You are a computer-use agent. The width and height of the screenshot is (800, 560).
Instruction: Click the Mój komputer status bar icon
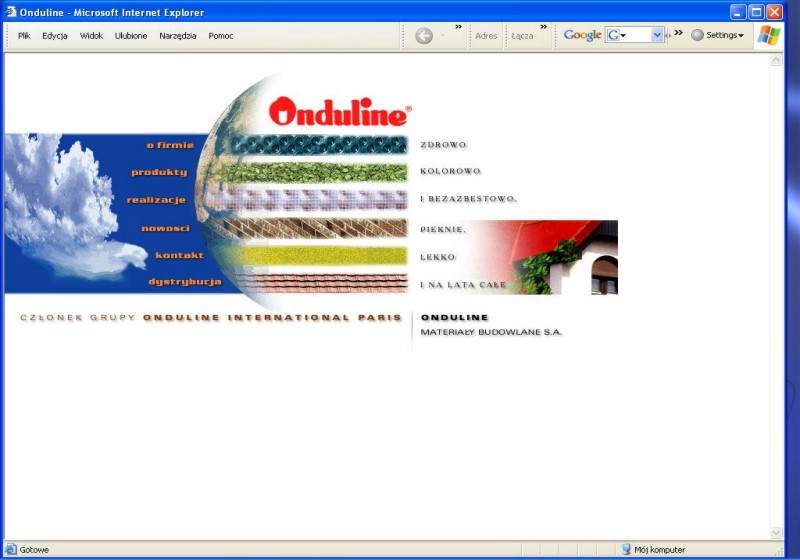626,549
